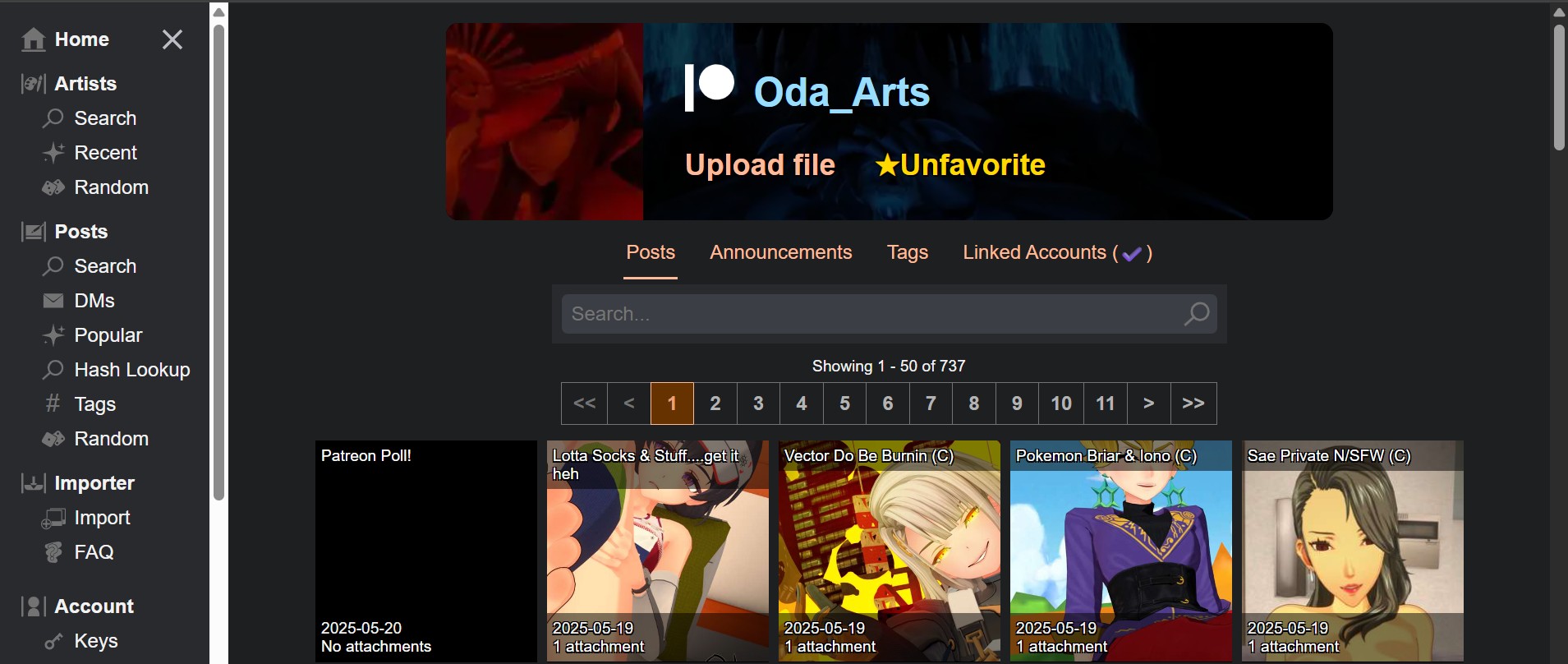Viewport: 1568px width, 664px height.
Task: Open the Import computer icon
Action: click(x=53, y=518)
